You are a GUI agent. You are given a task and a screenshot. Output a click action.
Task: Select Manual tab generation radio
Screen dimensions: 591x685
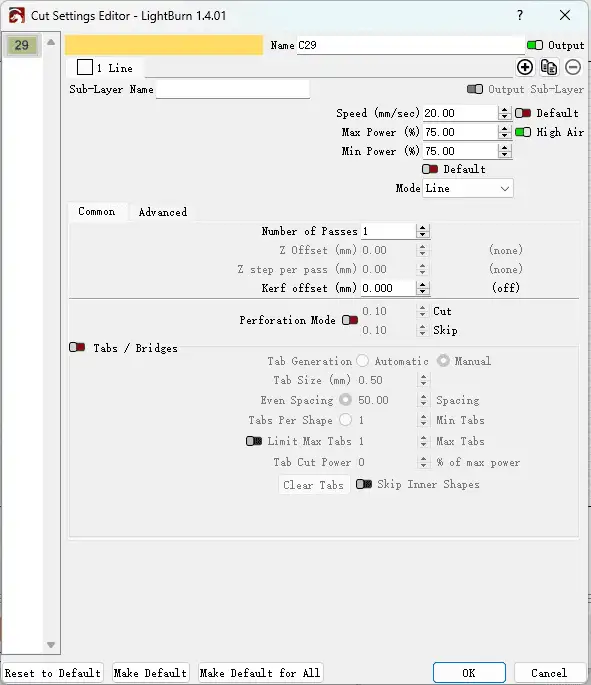point(443,361)
